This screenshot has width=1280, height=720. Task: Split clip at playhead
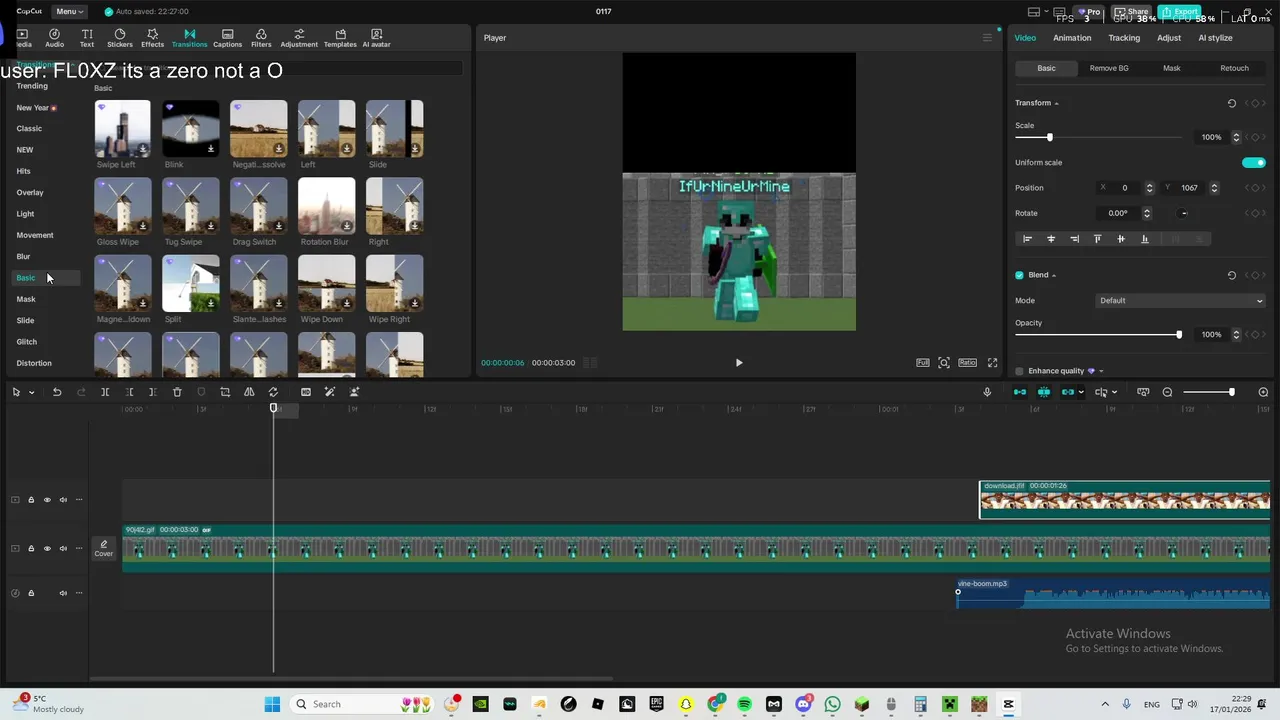[x=105, y=392]
